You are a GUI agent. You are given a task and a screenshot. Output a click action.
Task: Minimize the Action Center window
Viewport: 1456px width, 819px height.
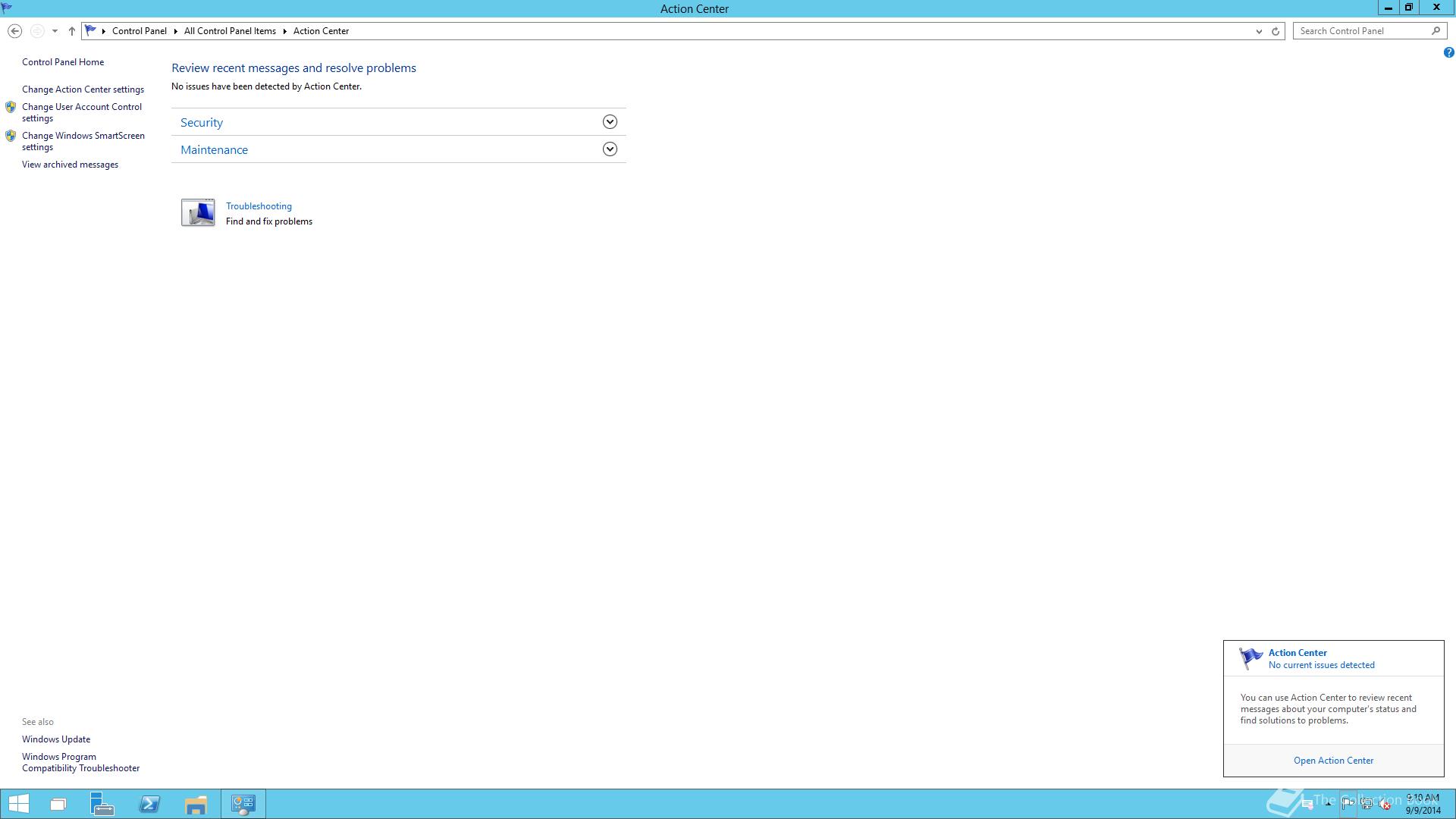[1388, 8]
